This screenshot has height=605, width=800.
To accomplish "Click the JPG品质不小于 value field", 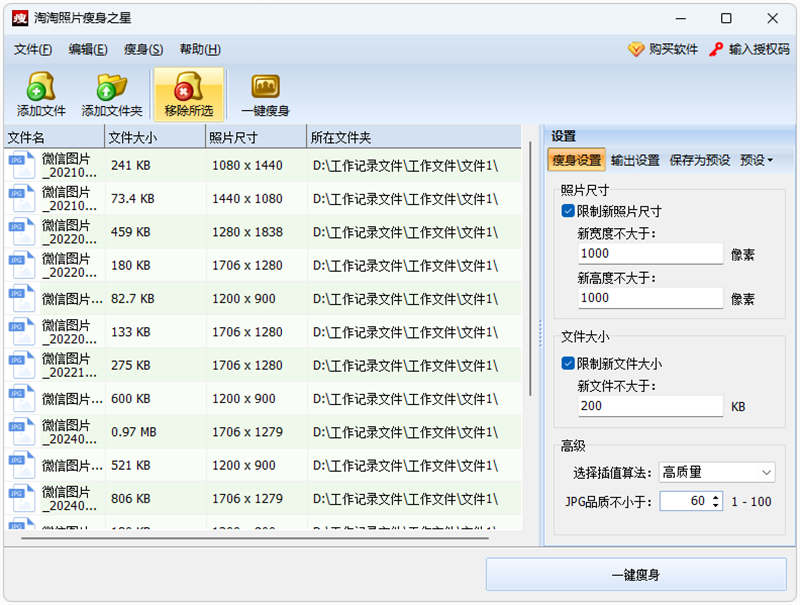I will point(685,501).
